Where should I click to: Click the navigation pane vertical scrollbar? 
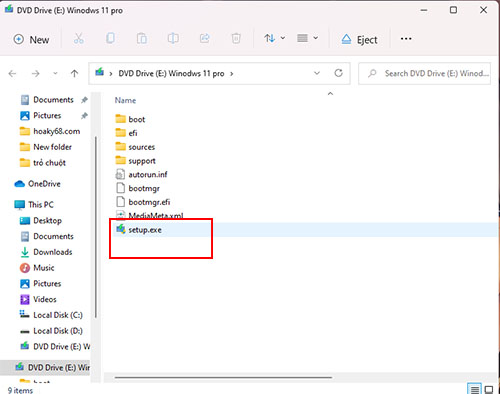click(x=96, y=227)
